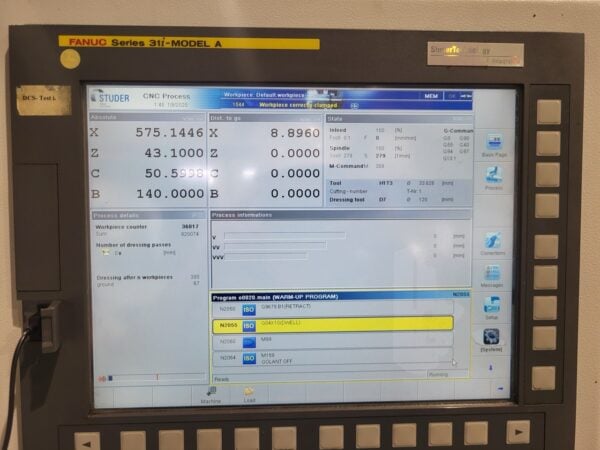Screen dimensions: 600x450
Task: Click the Ready status bar text
Action: (221, 379)
